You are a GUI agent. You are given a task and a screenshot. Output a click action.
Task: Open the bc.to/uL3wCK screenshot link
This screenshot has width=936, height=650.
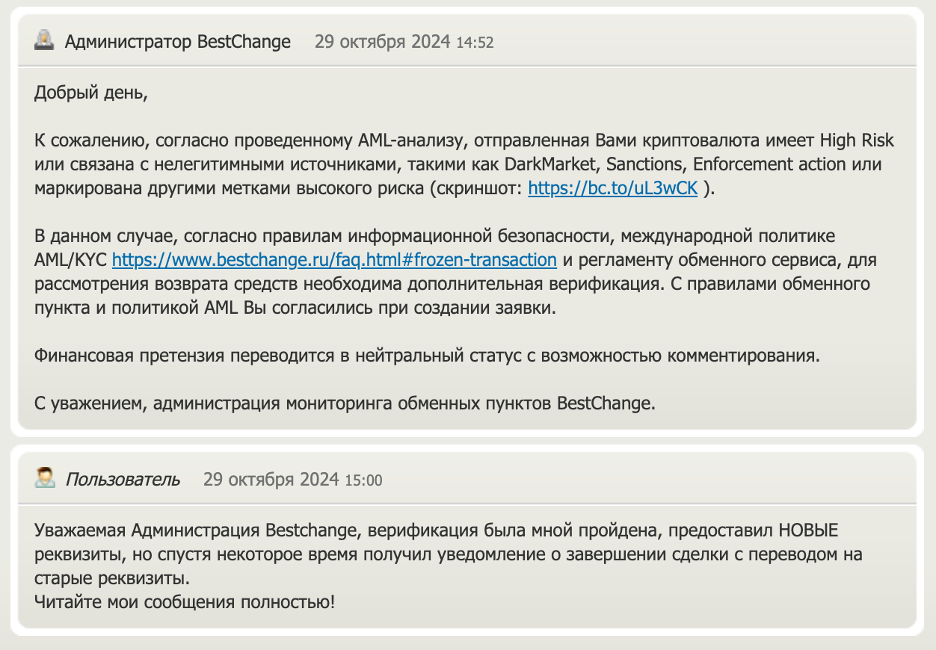point(612,188)
